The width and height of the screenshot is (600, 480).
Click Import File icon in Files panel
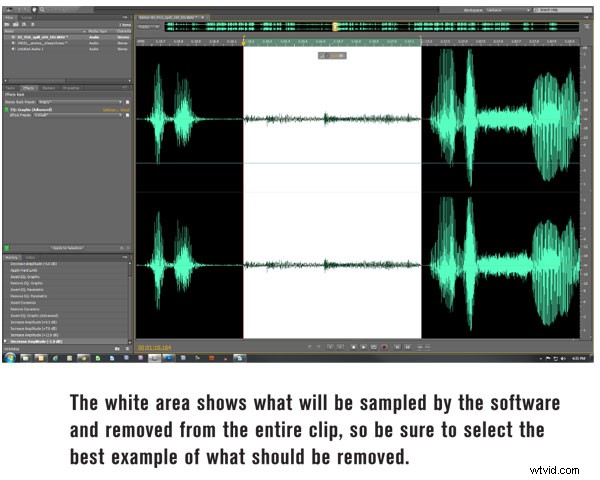(16, 24)
